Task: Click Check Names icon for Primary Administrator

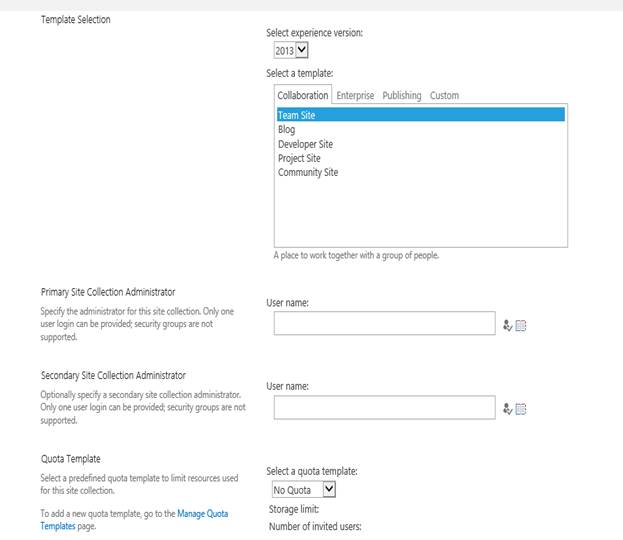Action: click(508, 324)
